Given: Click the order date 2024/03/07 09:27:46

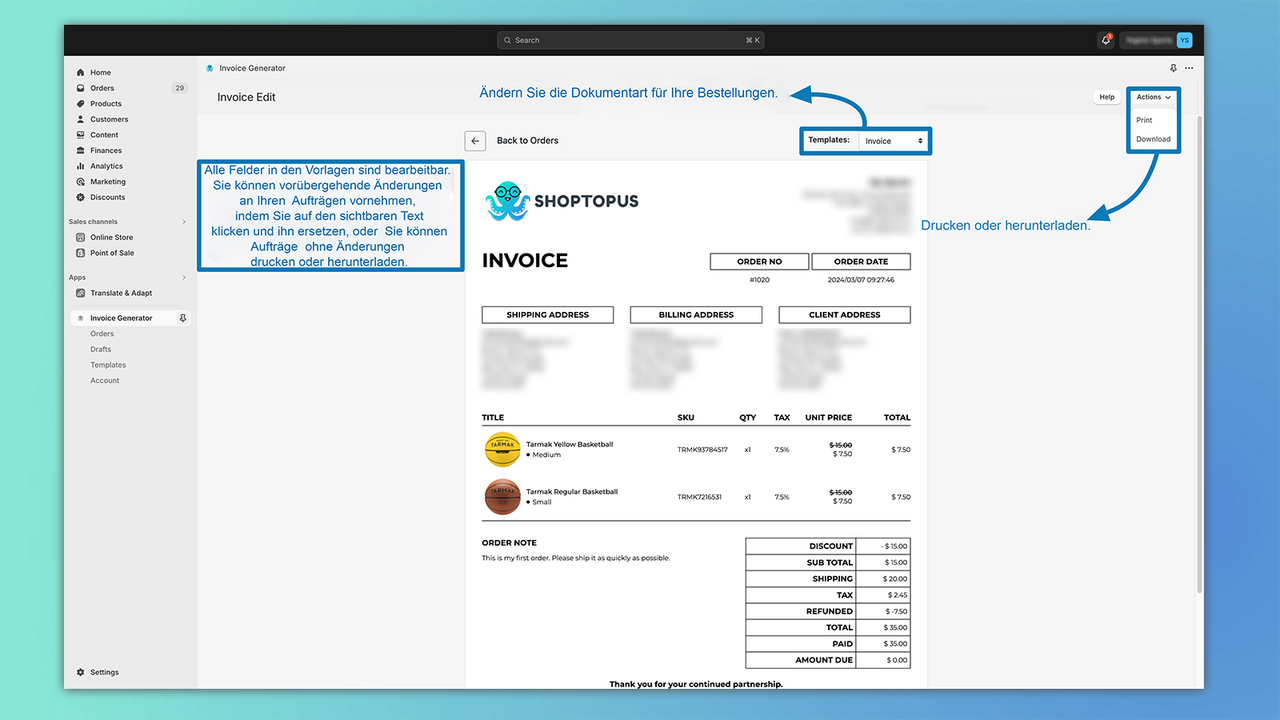Looking at the screenshot, I should [x=861, y=280].
